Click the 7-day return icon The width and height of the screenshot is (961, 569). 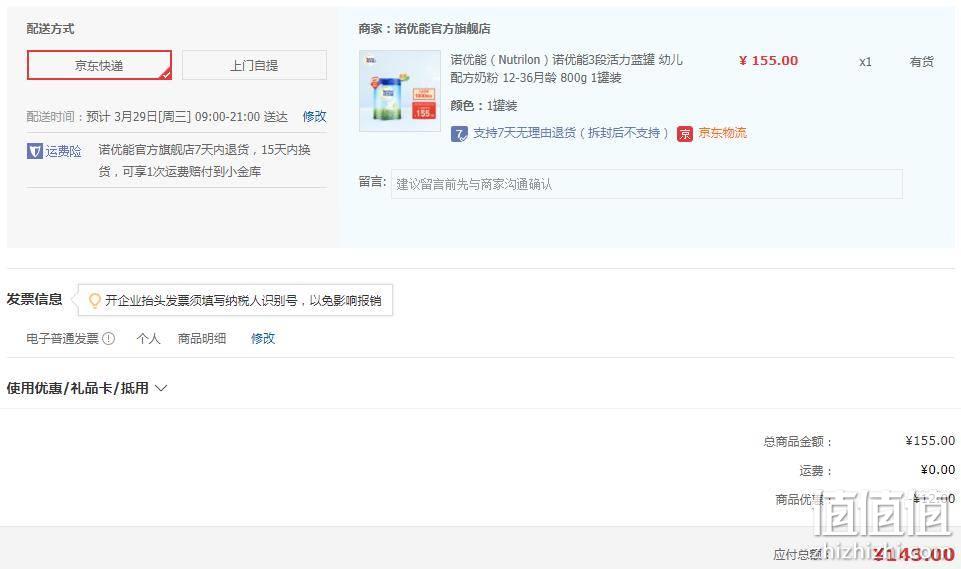tap(459, 134)
